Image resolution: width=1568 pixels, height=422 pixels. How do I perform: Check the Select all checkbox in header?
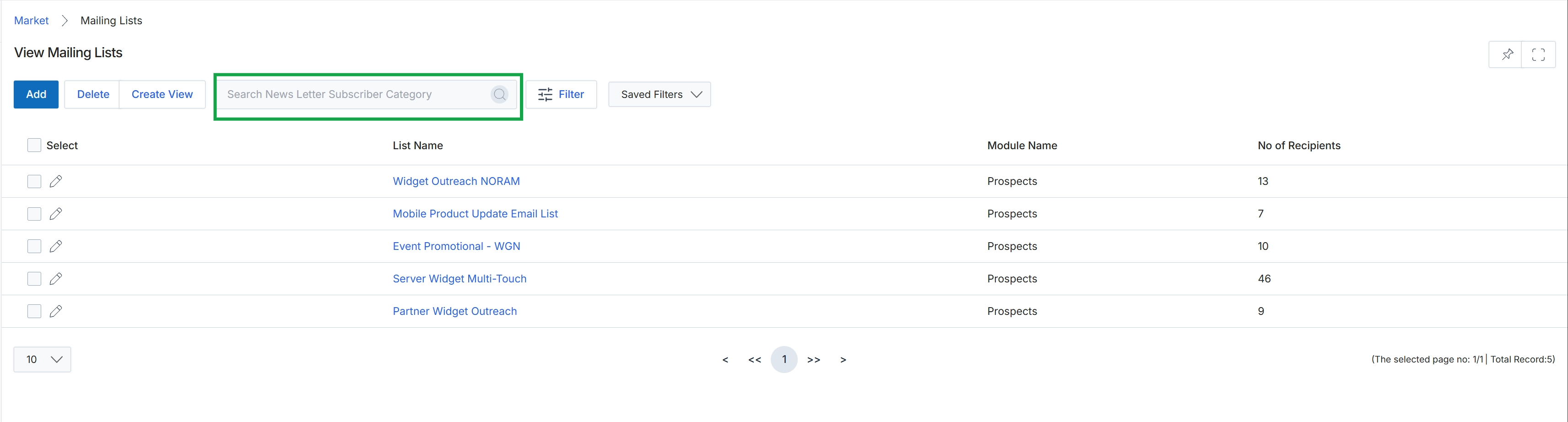pyautogui.click(x=34, y=145)
